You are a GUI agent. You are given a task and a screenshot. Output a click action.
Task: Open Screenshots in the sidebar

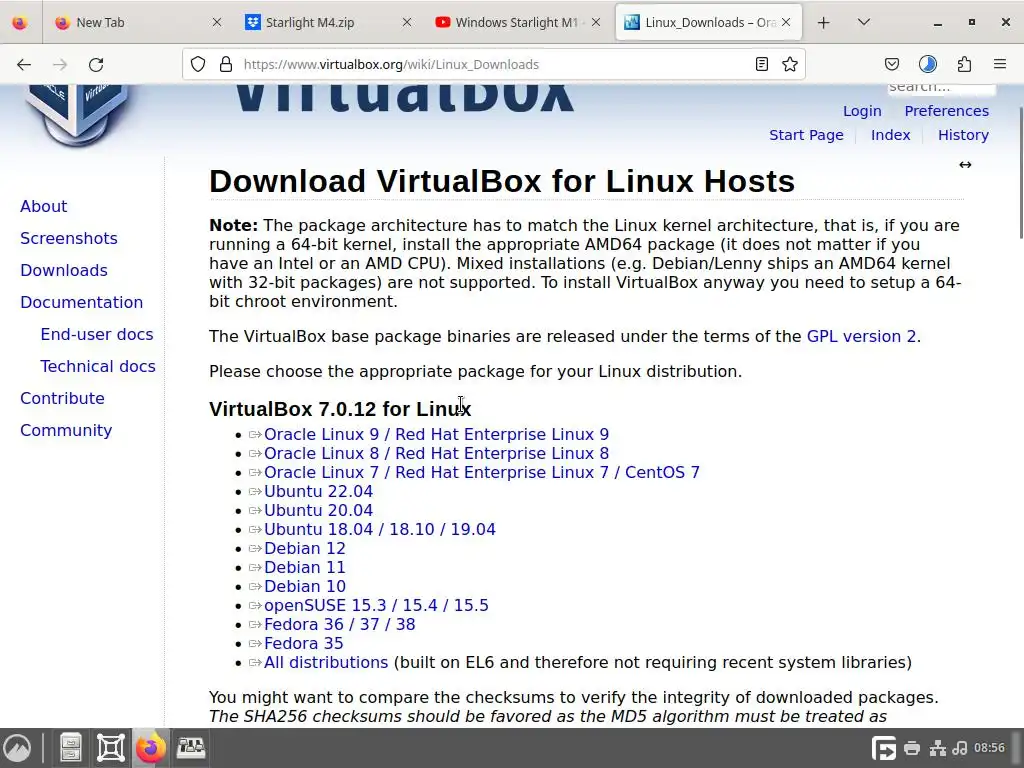[69, 238]
